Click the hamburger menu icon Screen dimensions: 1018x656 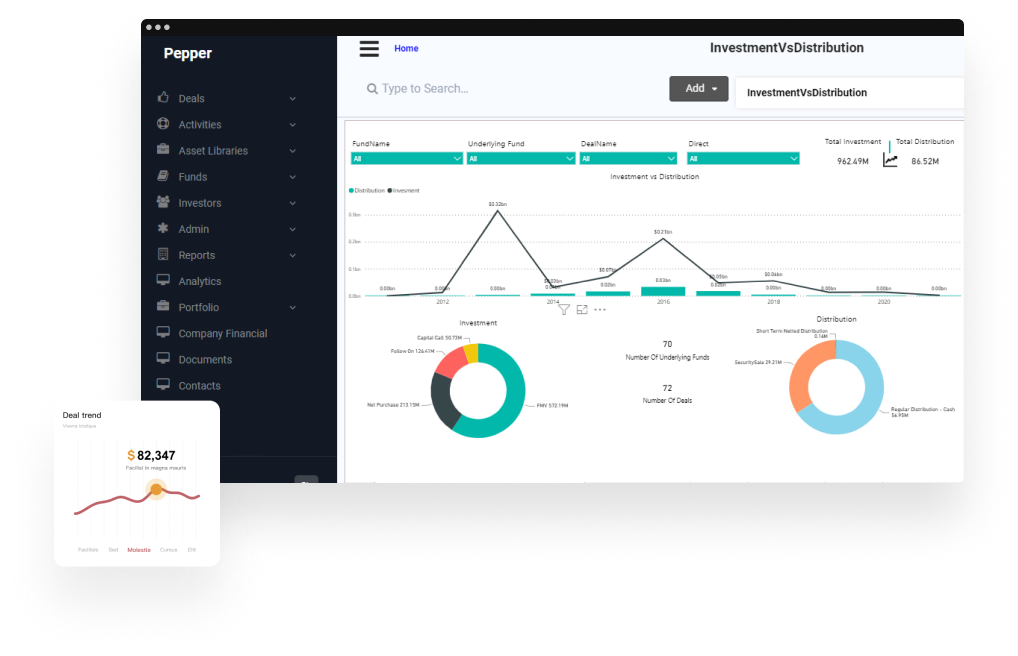click(369, 49)
